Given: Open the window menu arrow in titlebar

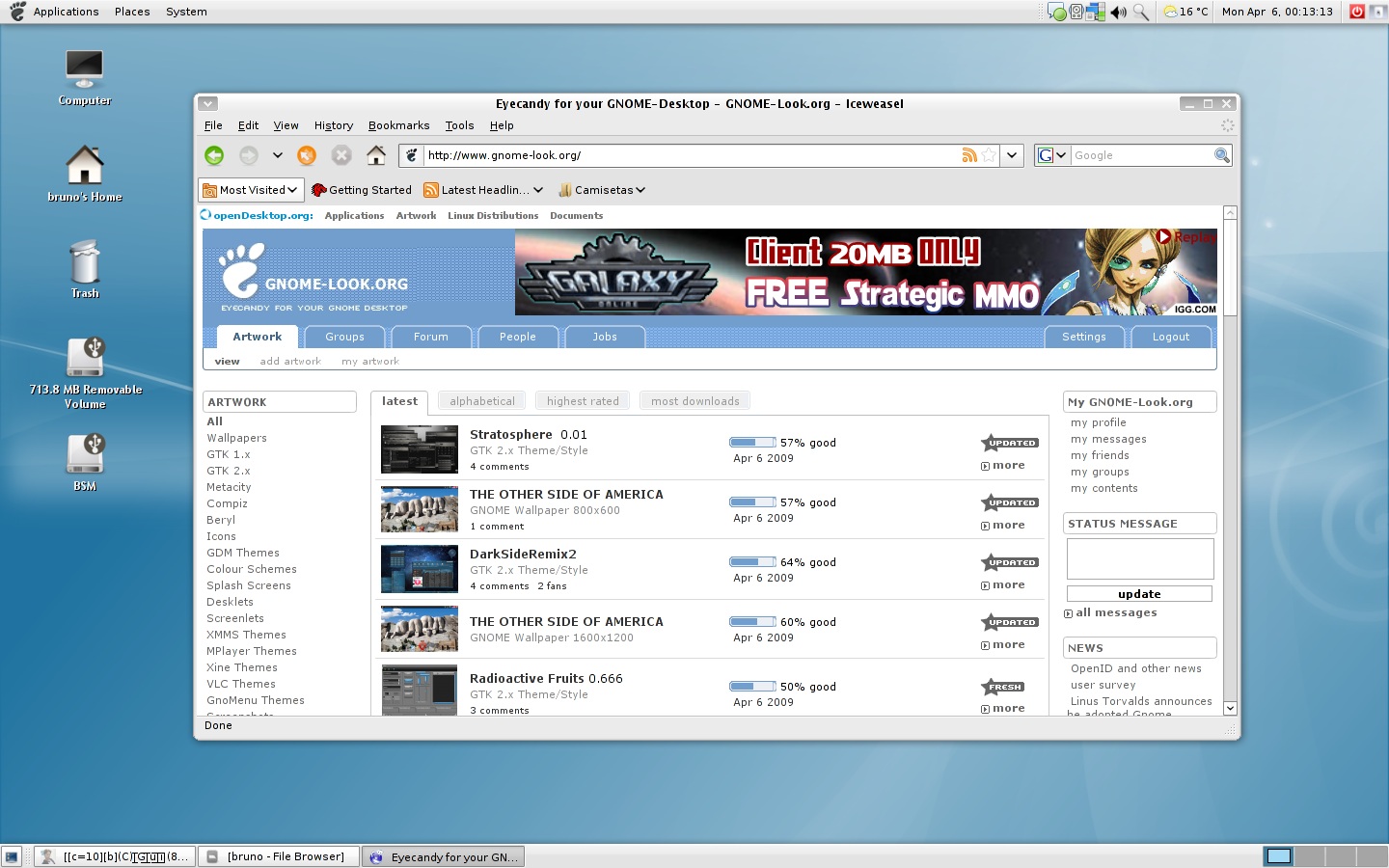Looking at the screenshot, I should click(208, 103).
